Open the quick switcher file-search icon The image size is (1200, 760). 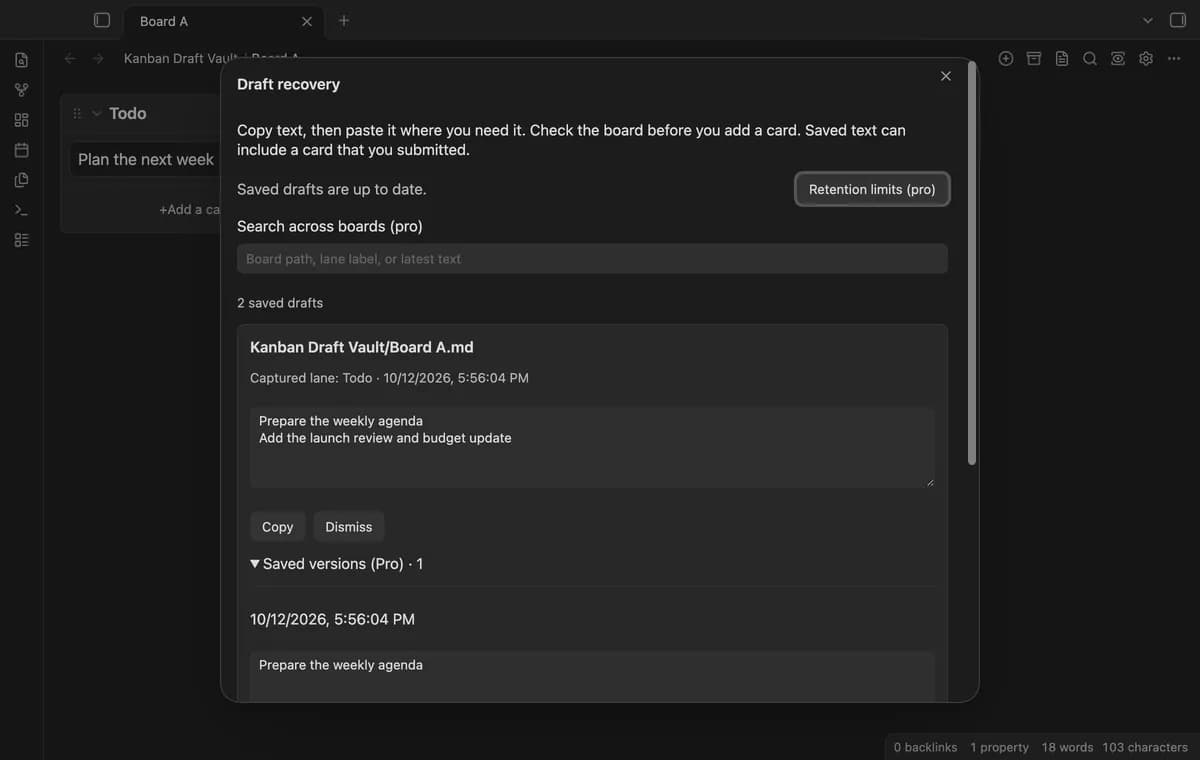tap(21, 61)
